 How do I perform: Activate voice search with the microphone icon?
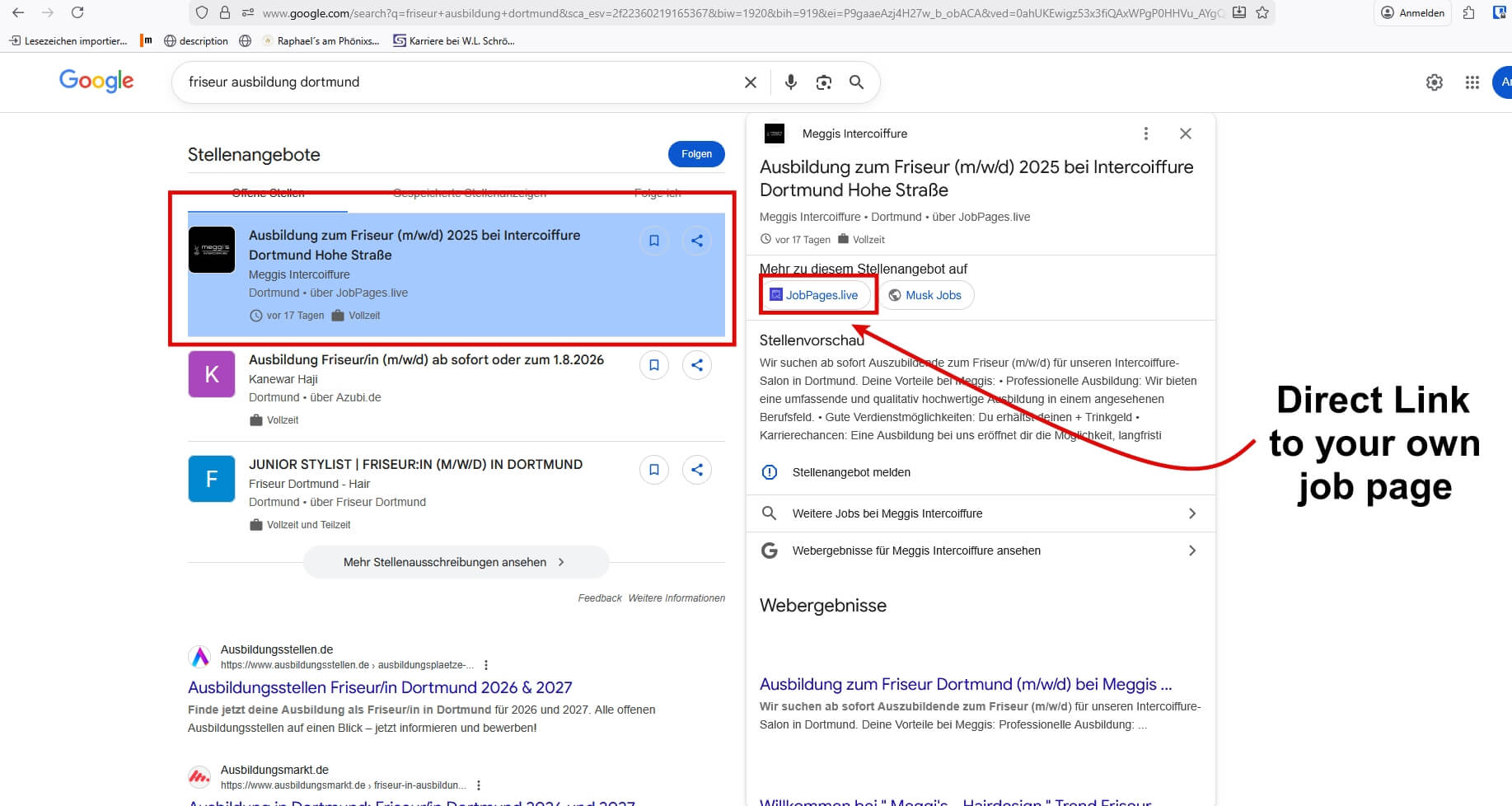coord(790,82)
